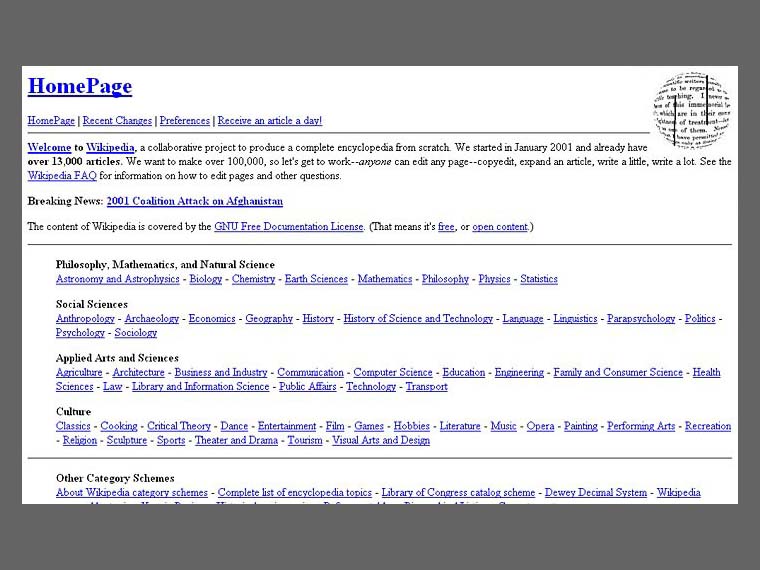Open the large HomePage title link
This screenshot has width=760, height=570.
point(80,86)
